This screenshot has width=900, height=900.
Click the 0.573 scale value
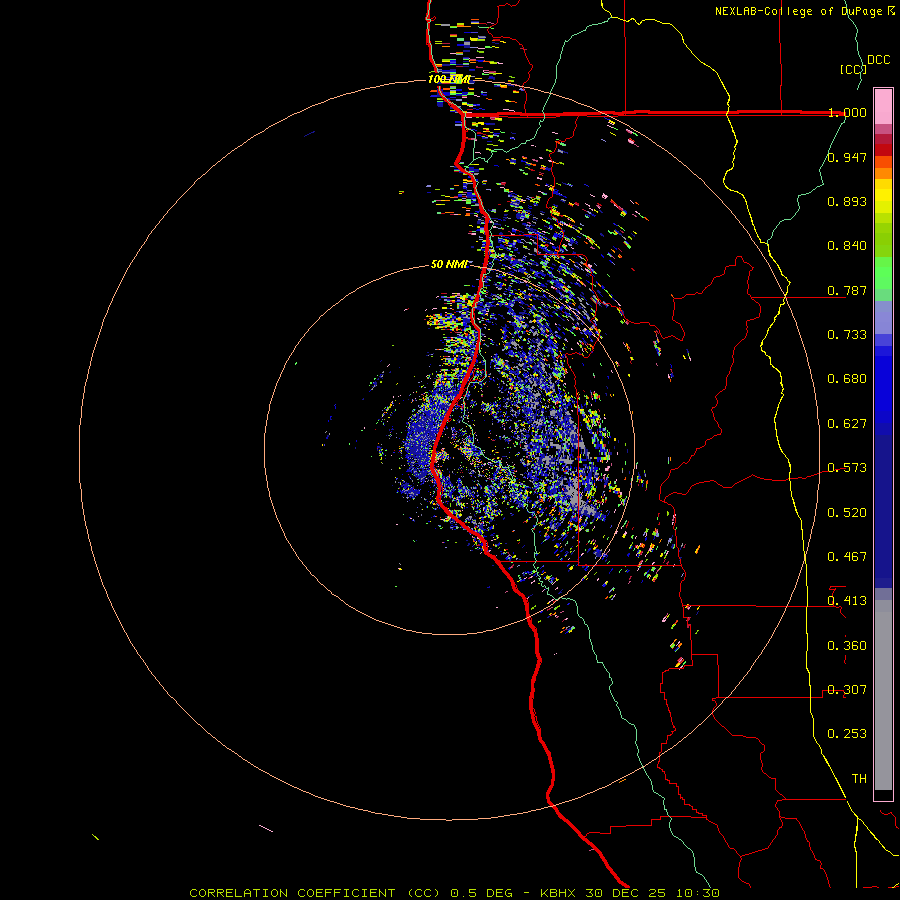[x=847, y=467]
